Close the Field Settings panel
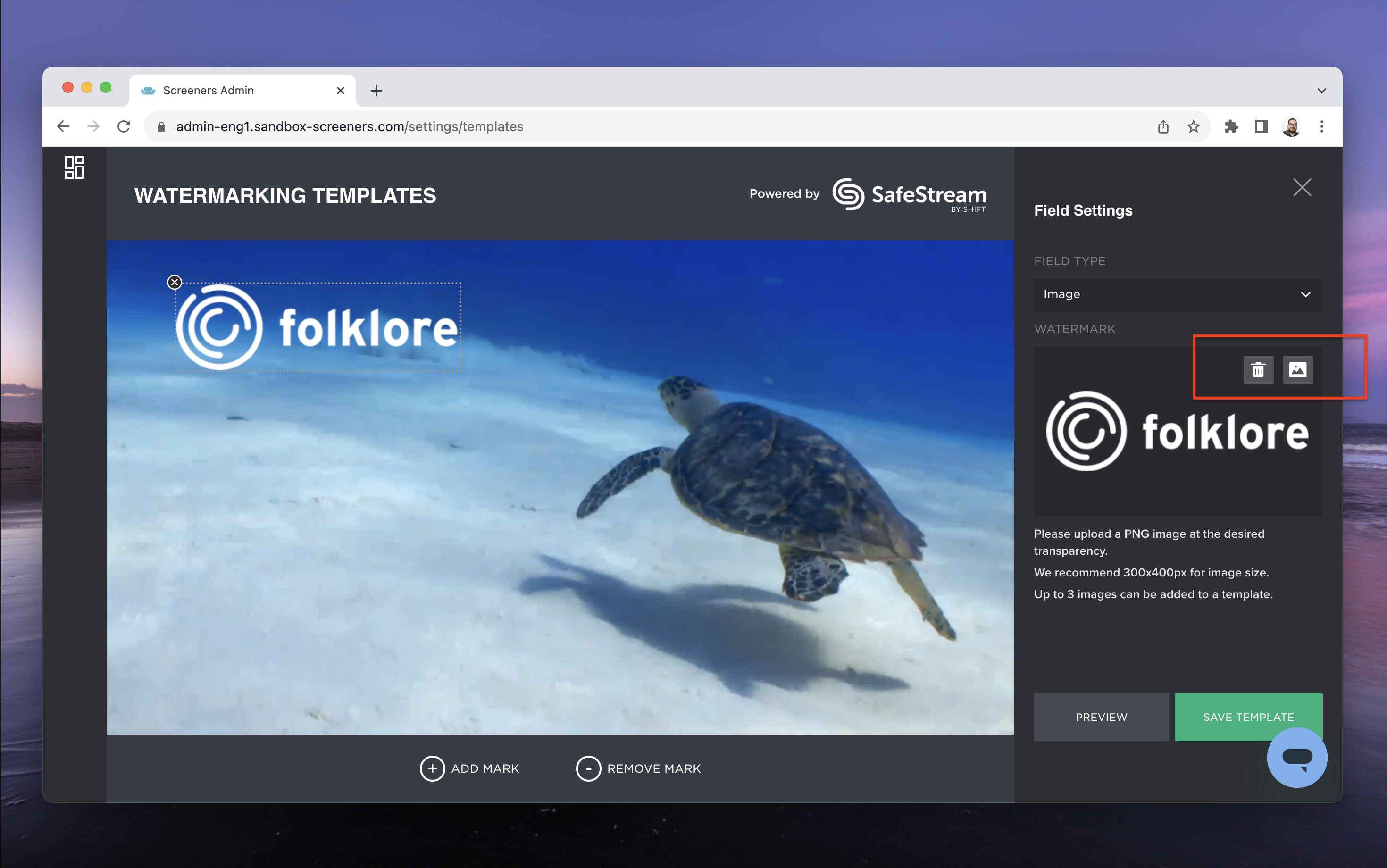Viewport: 1387px width, 868px height. [1302, 187]
